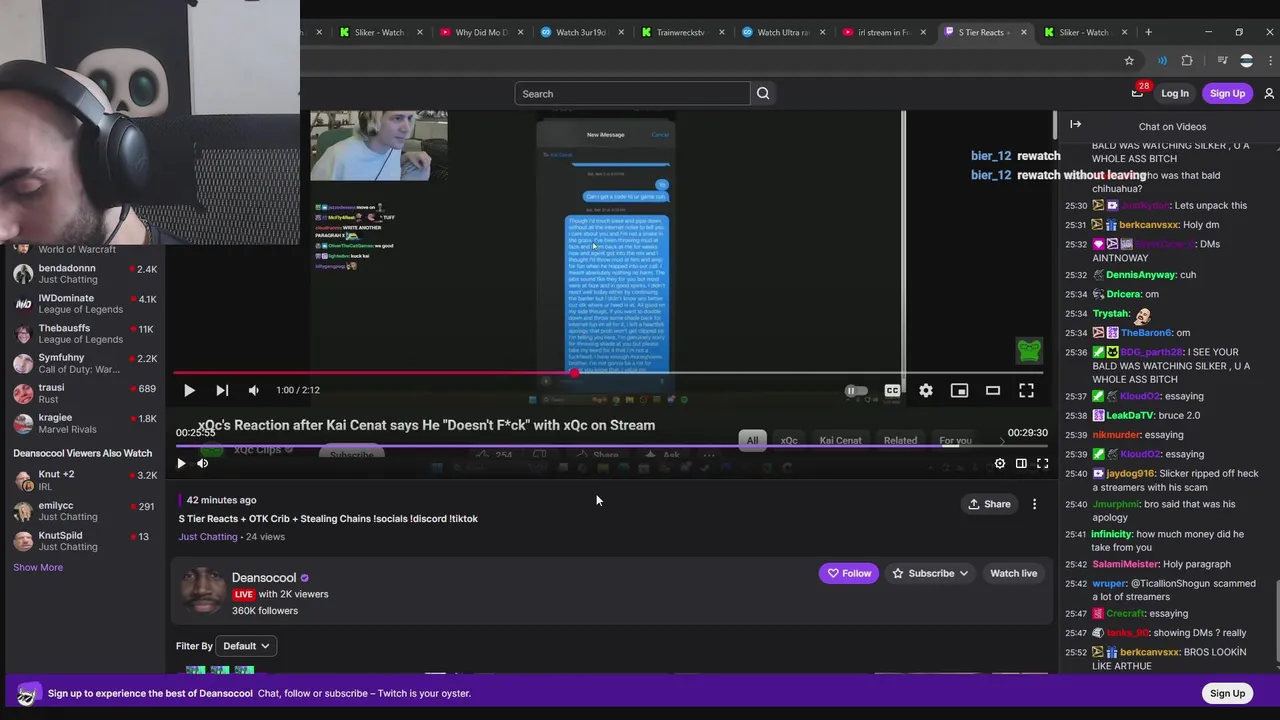Select the 'Related' chip
The width and height of the screenshot is (1280, 720).
click(900, 440)
